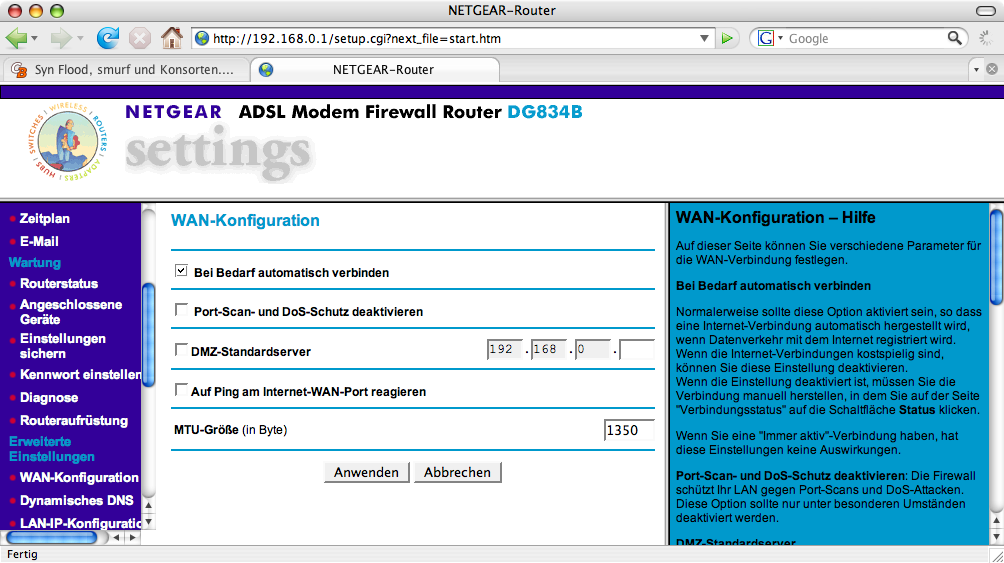1004x563 pixels.
Task: Click the NETGEAR circular logo image
Action: tap(68, 142)
